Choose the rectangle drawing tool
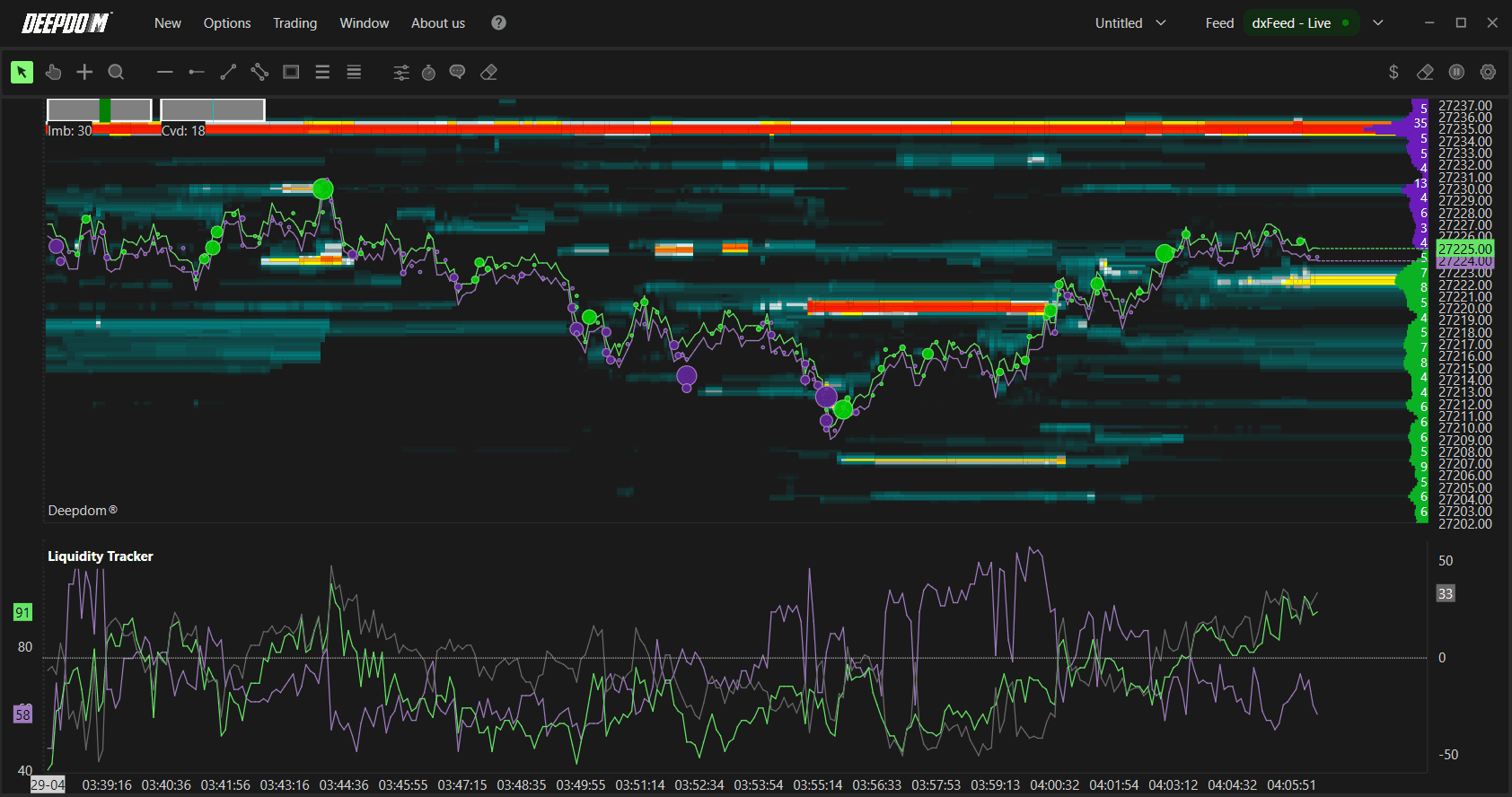1512x797 pixels. [291, 72]
